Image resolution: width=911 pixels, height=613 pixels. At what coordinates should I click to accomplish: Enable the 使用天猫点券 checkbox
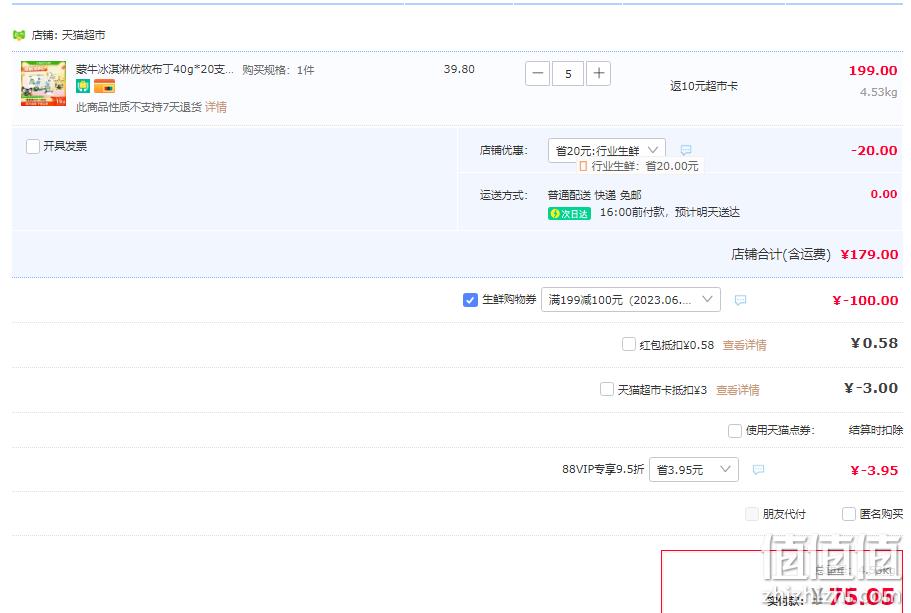coord(735,431)
